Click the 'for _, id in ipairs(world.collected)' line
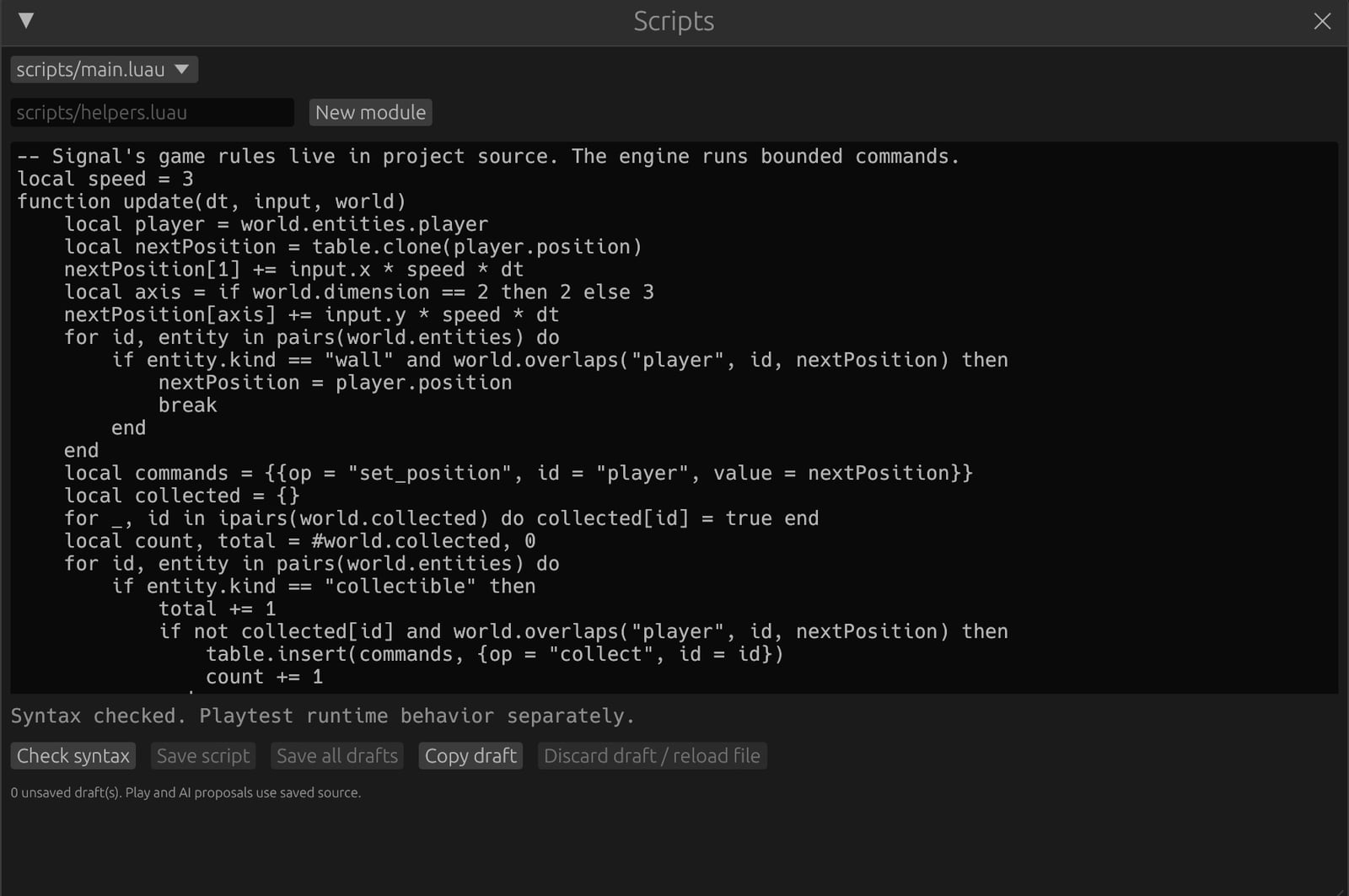The height and width of the screenshot is (896, 1349). [442, 518]
